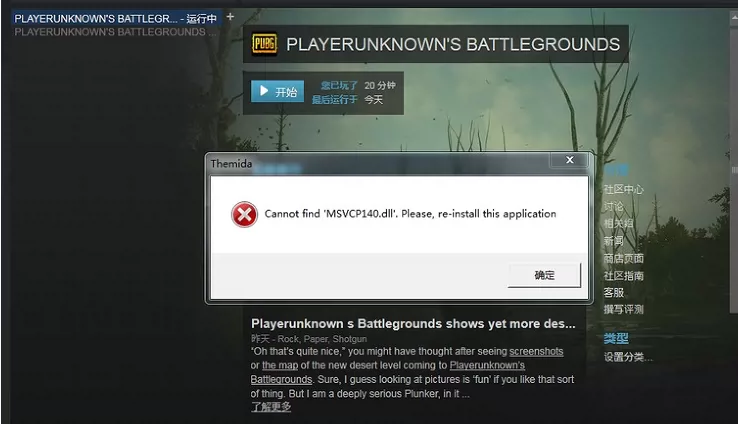Click the 开始 play button

pos(277,91)
